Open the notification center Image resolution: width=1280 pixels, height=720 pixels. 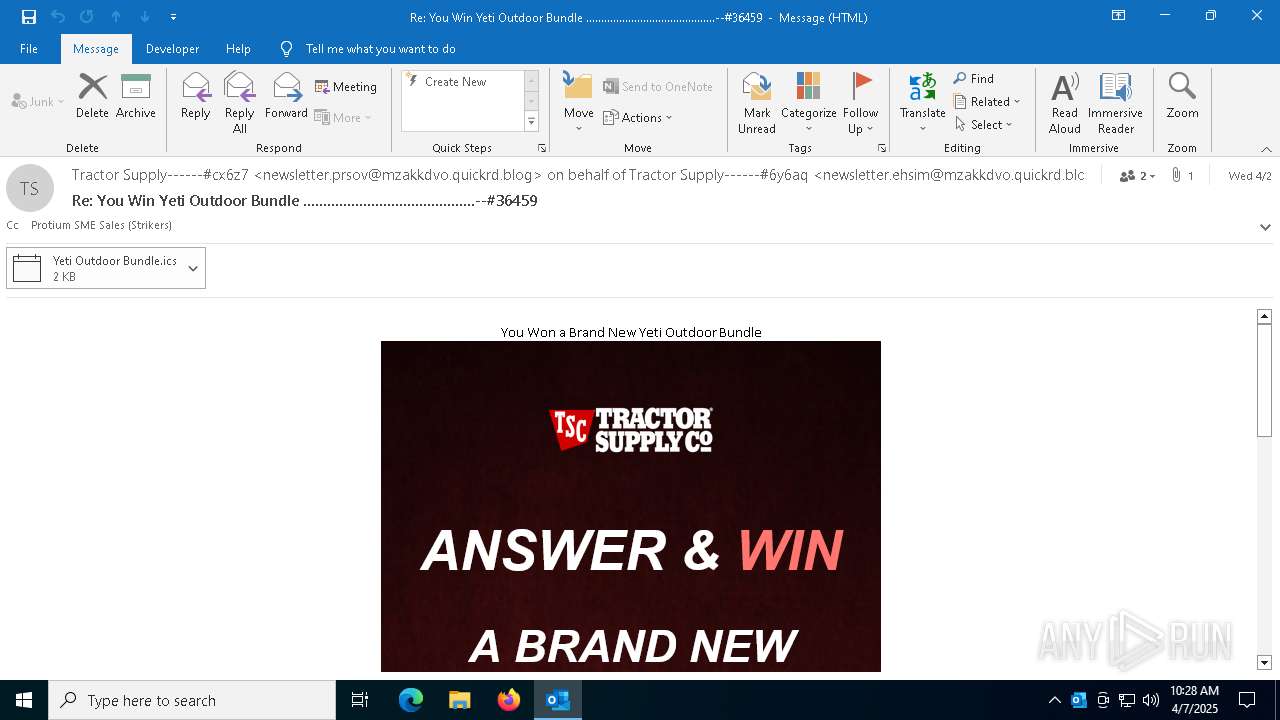[x=1247, y=700]
